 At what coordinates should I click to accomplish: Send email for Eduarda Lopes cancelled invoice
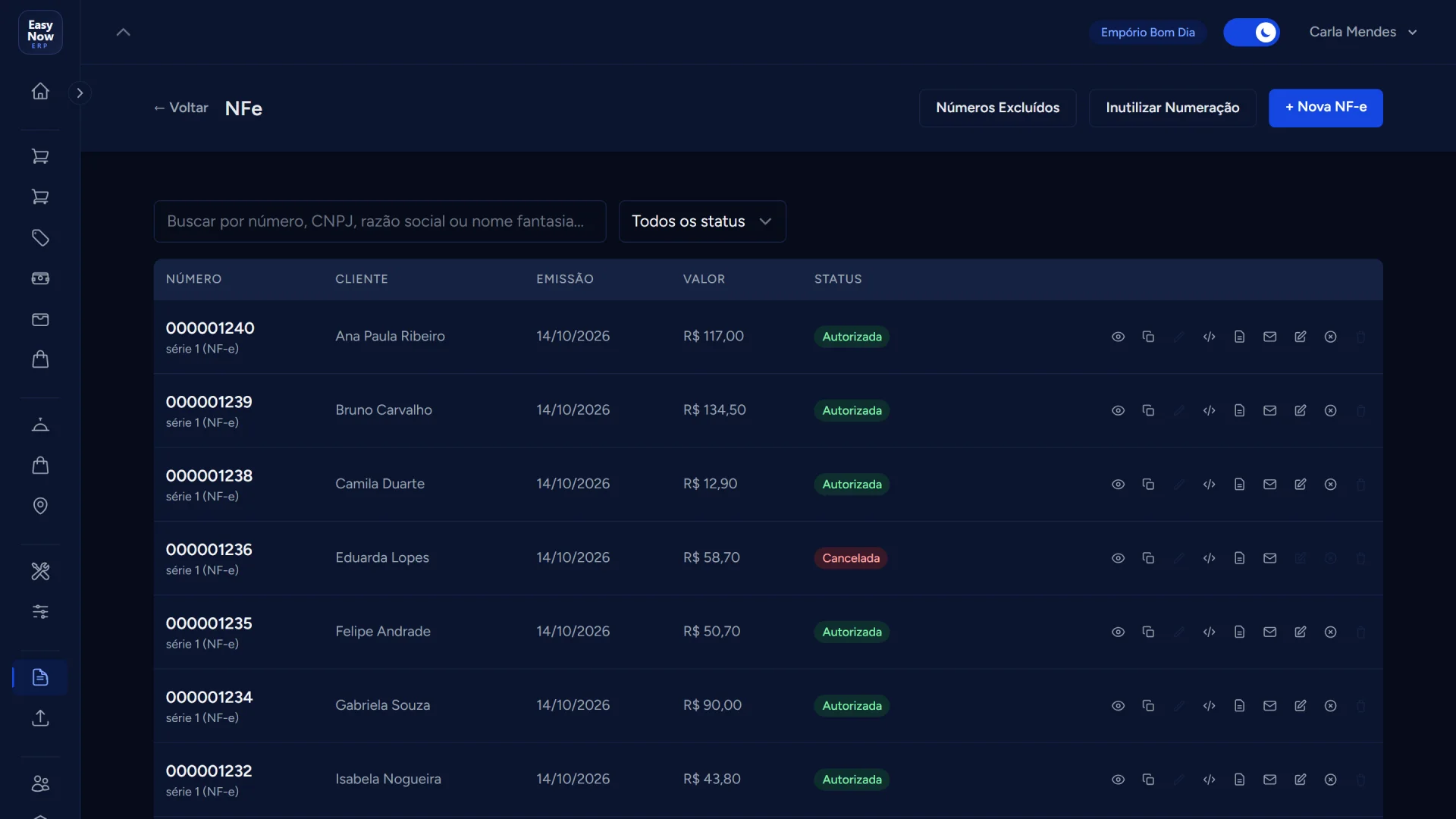click(1269, 558)
